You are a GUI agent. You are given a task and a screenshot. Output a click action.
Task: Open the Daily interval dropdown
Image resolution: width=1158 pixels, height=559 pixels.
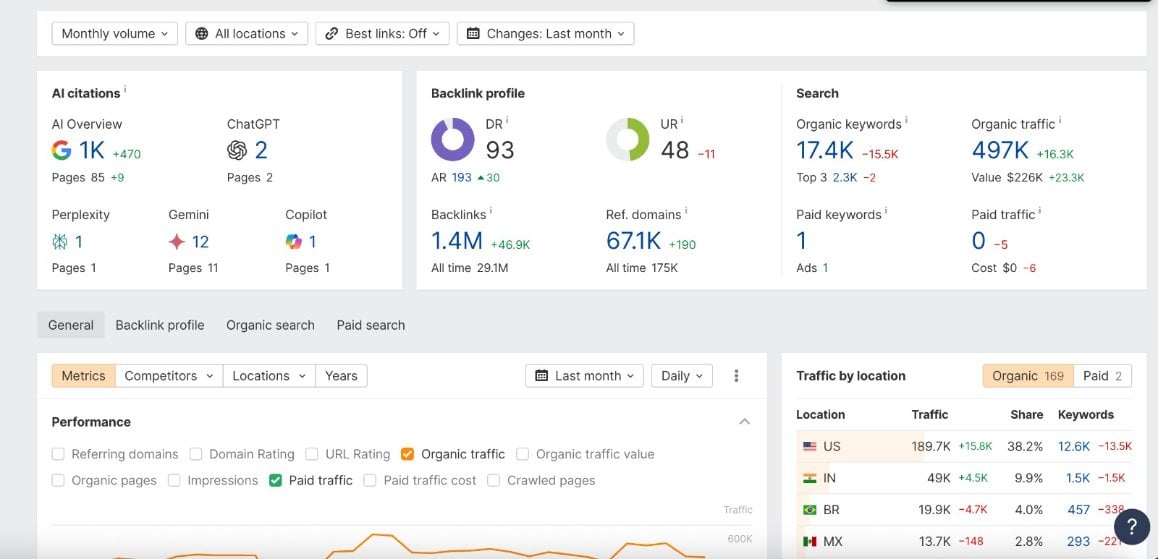682,376
